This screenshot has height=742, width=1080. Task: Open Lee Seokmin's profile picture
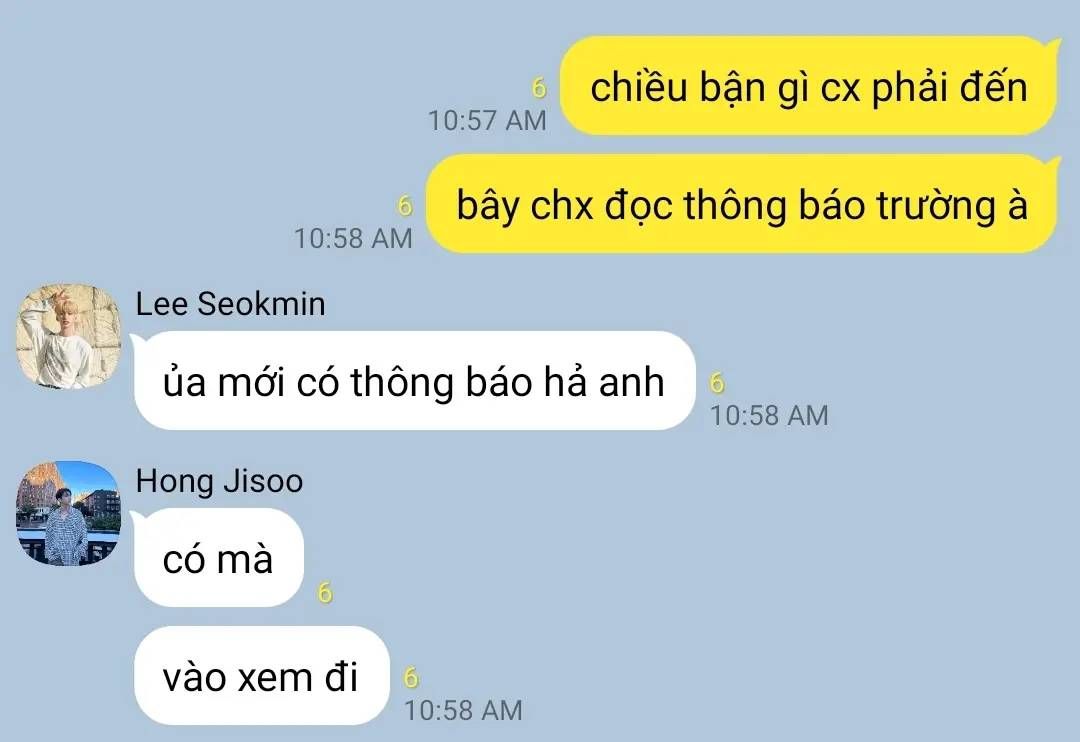69,336
